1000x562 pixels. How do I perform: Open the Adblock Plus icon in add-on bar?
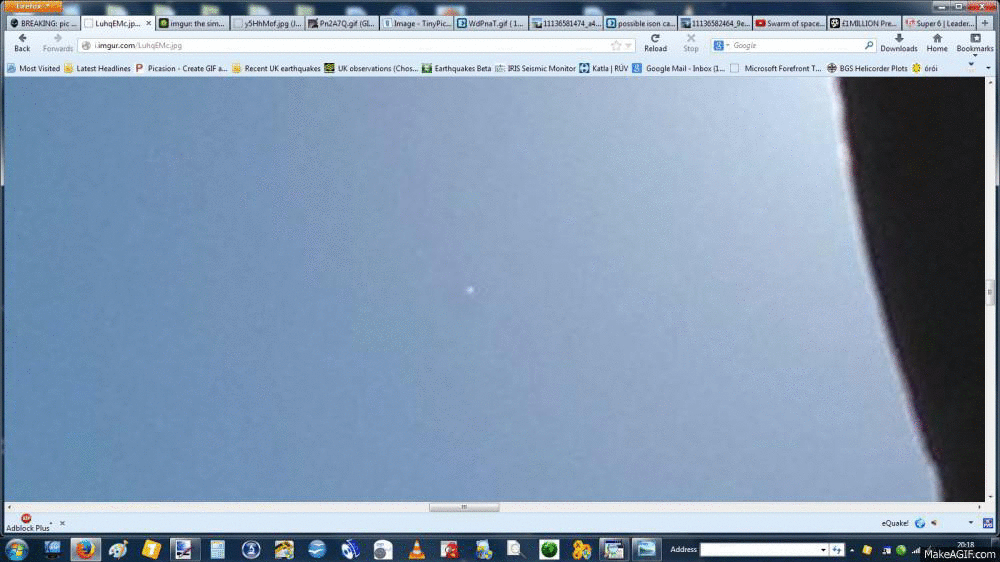[x=26, y=519]
